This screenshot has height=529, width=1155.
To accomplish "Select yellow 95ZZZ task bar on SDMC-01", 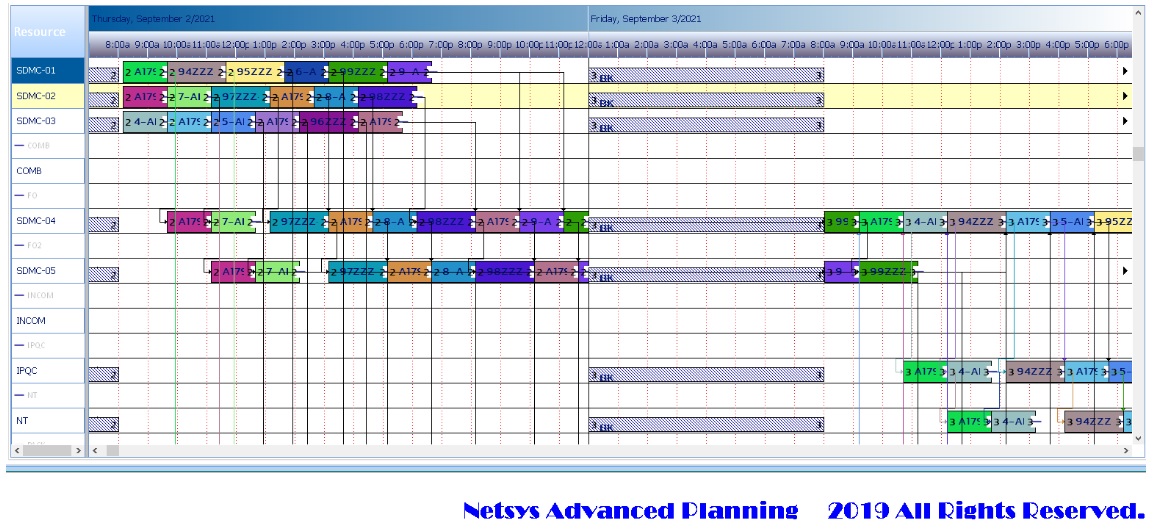I will click(254, 72).
